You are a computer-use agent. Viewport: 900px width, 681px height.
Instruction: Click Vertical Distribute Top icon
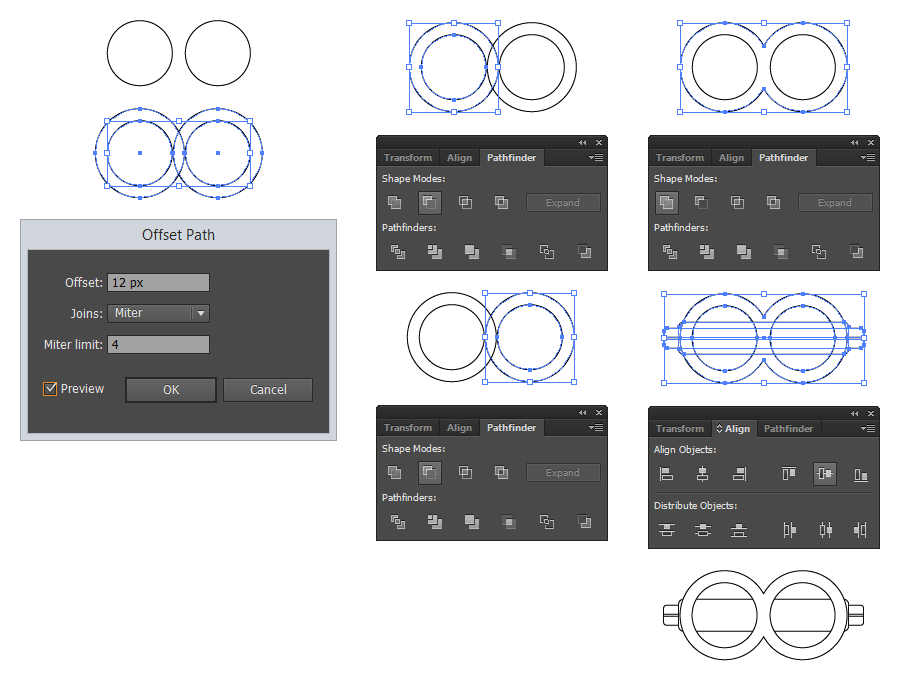(x=666, y=529)
